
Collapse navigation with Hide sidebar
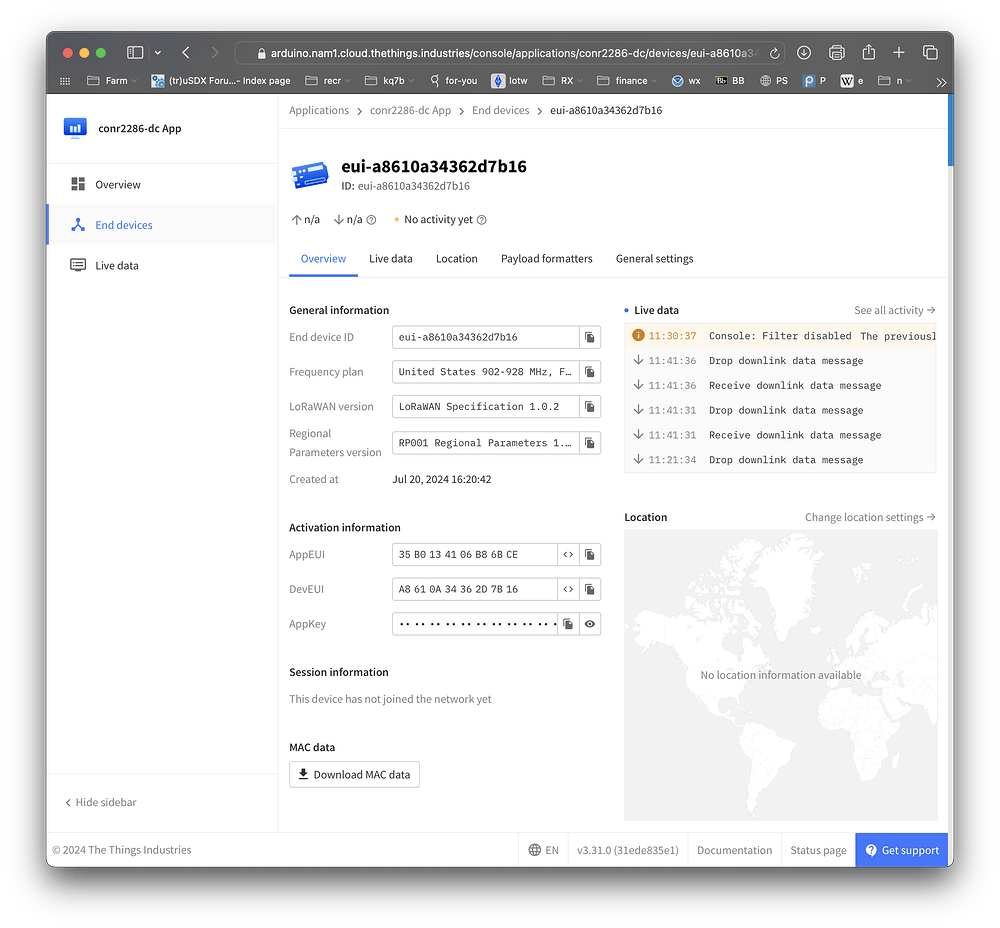(101, 802)
